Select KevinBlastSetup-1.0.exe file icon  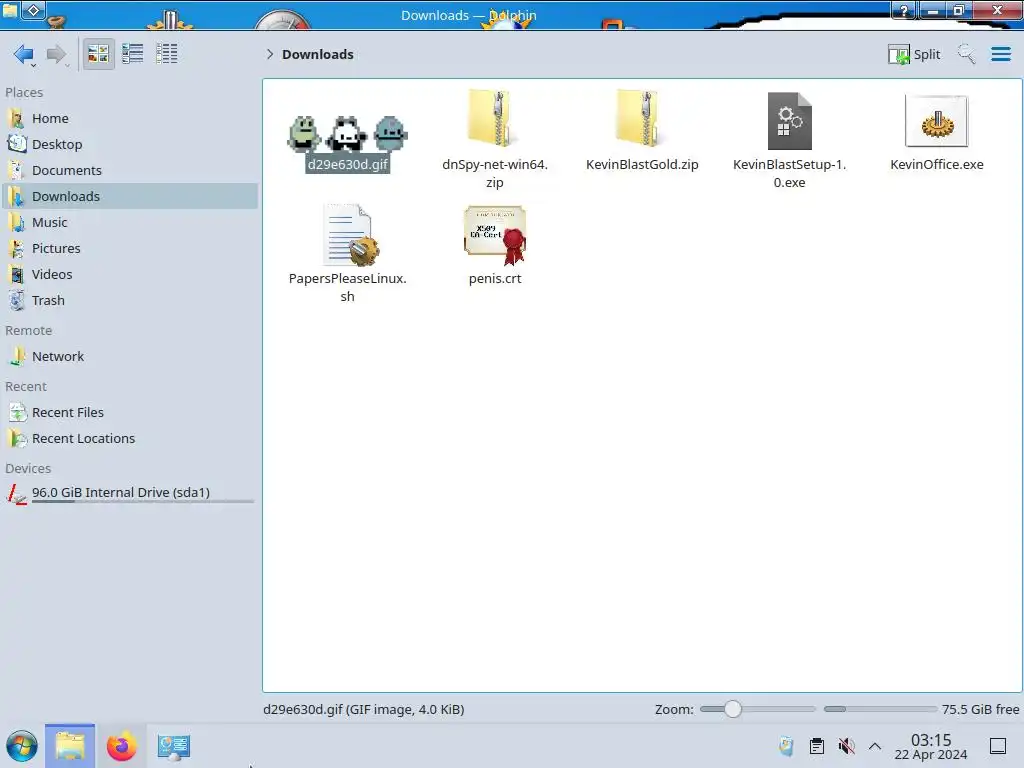(790, 121)
